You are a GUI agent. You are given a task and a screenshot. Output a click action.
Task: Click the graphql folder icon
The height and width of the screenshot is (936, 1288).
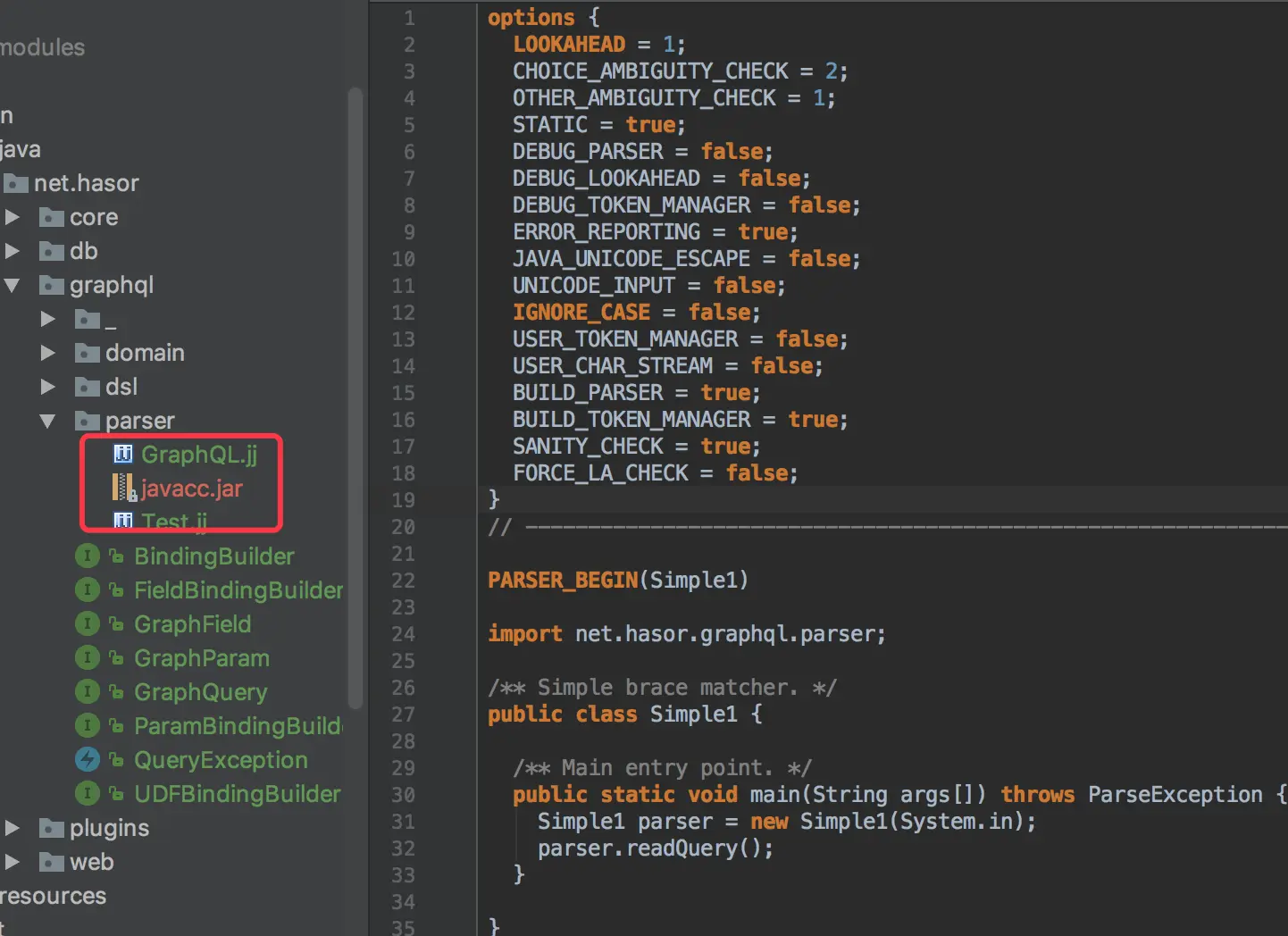point(52,286)
